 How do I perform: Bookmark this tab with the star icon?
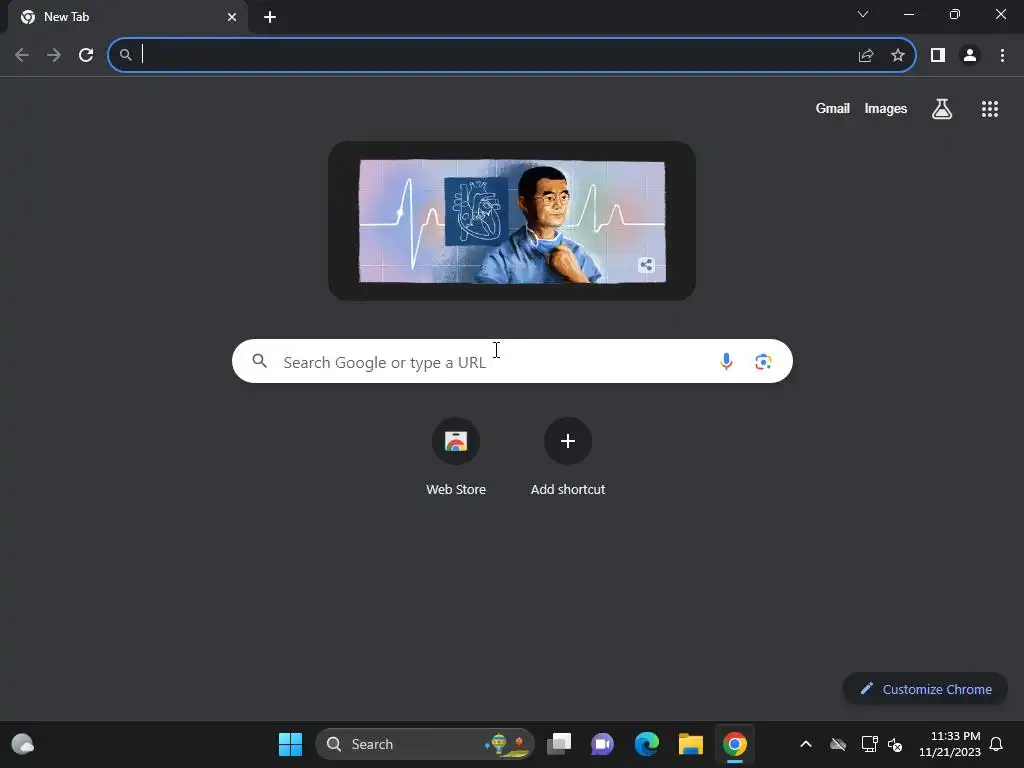pos(898,56)
